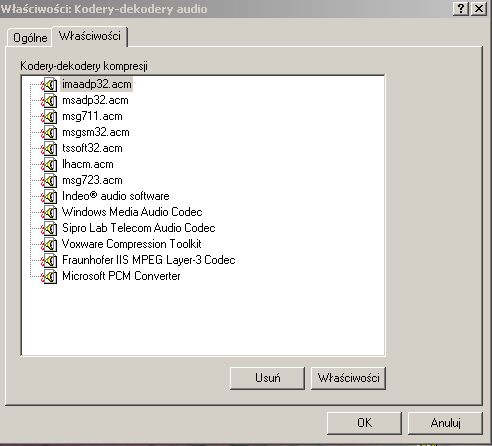Click the icon next to Microsoft PCM Converter
The image size is (492, 446).
coord(49,277)
